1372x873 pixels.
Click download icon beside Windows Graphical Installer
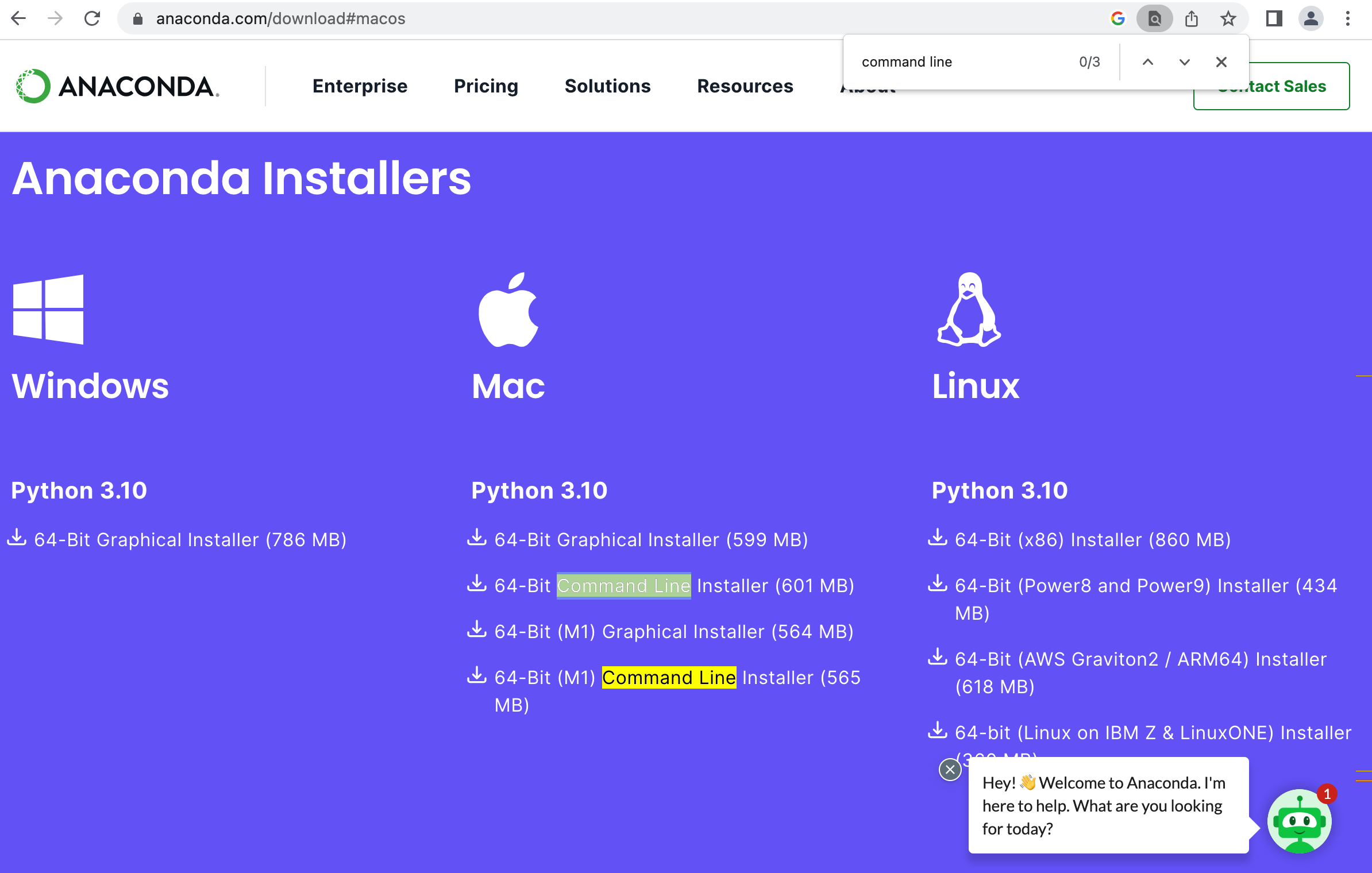point(17,538)
